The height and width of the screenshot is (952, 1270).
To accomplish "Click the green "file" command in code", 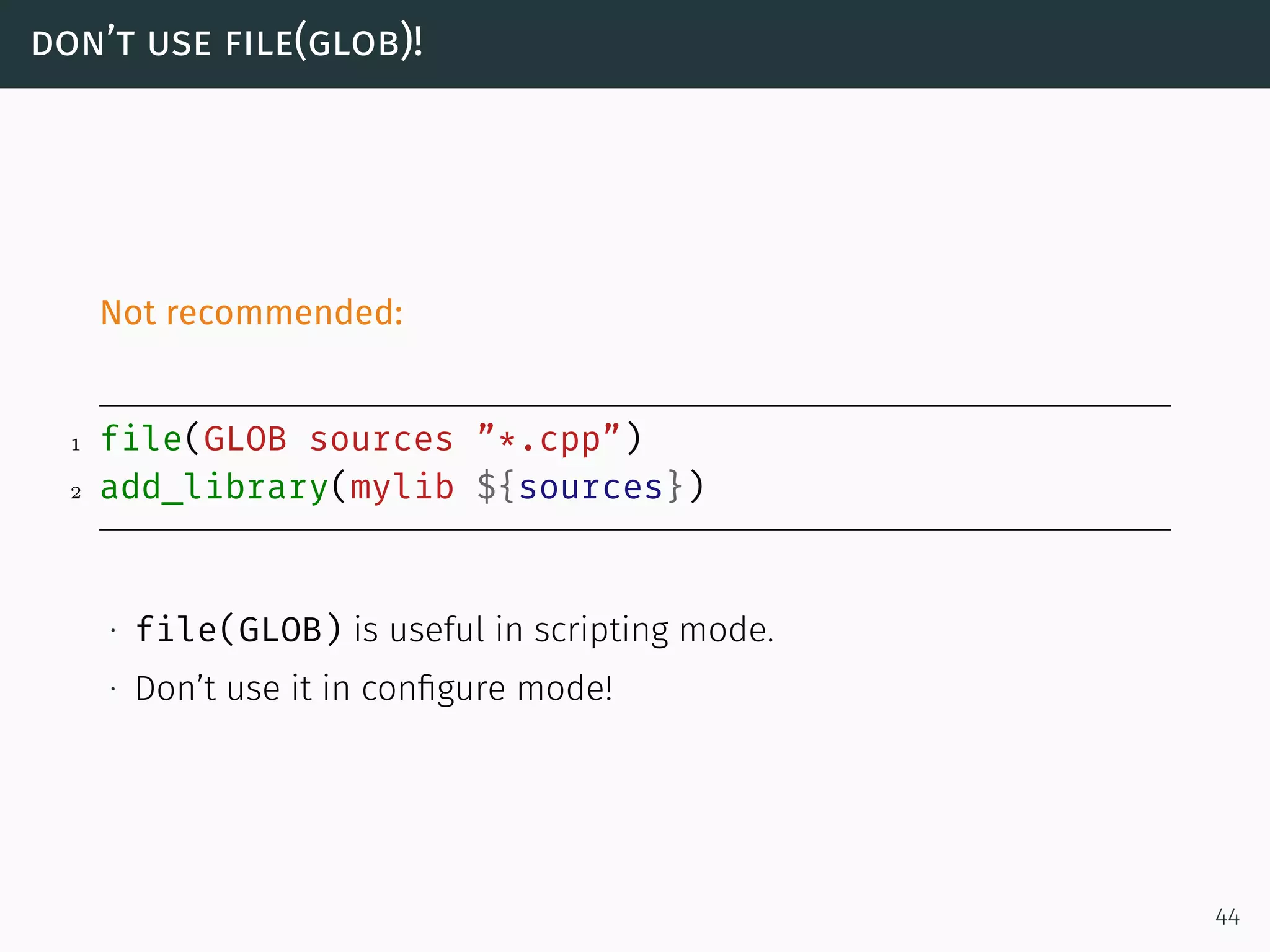I will (141, 439).
